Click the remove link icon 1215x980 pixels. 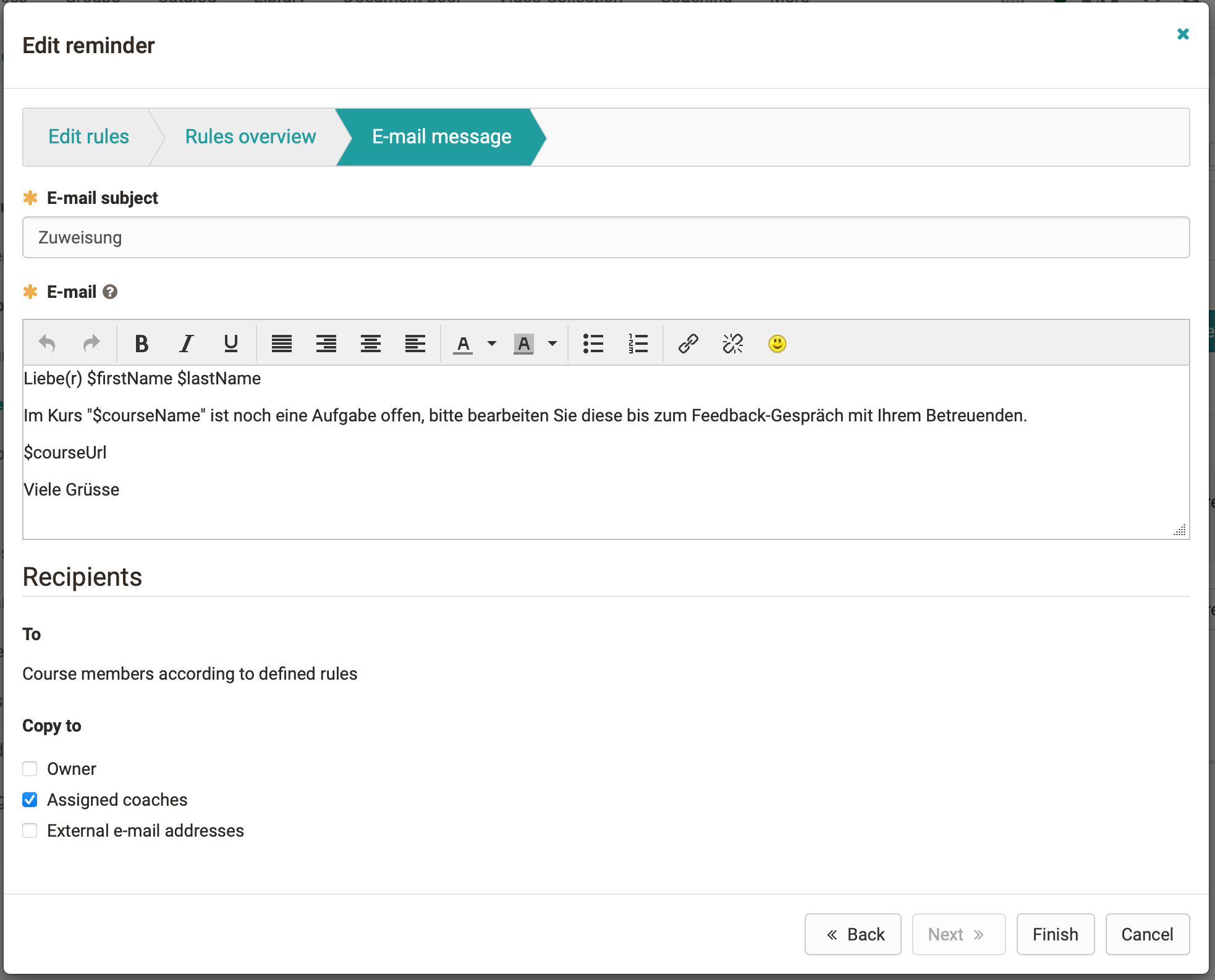pyautogui.click(x=732, y=344)
